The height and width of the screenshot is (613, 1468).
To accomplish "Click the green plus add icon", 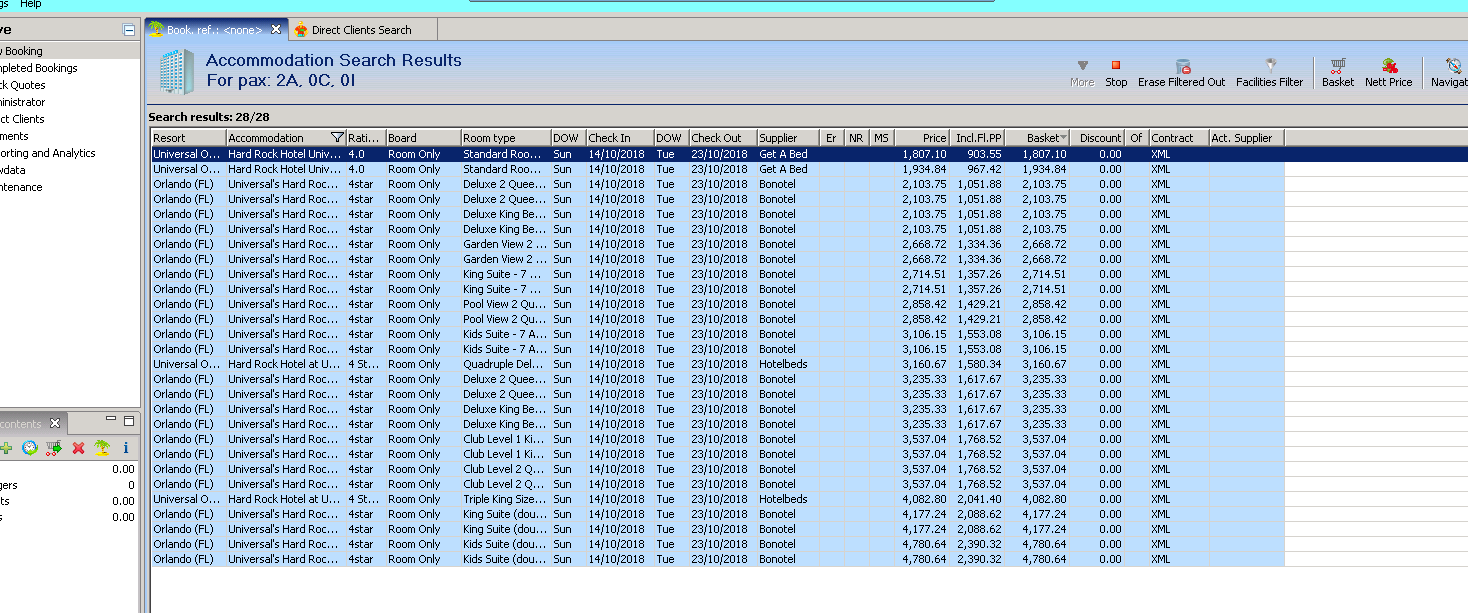I will tap(7, 449).
